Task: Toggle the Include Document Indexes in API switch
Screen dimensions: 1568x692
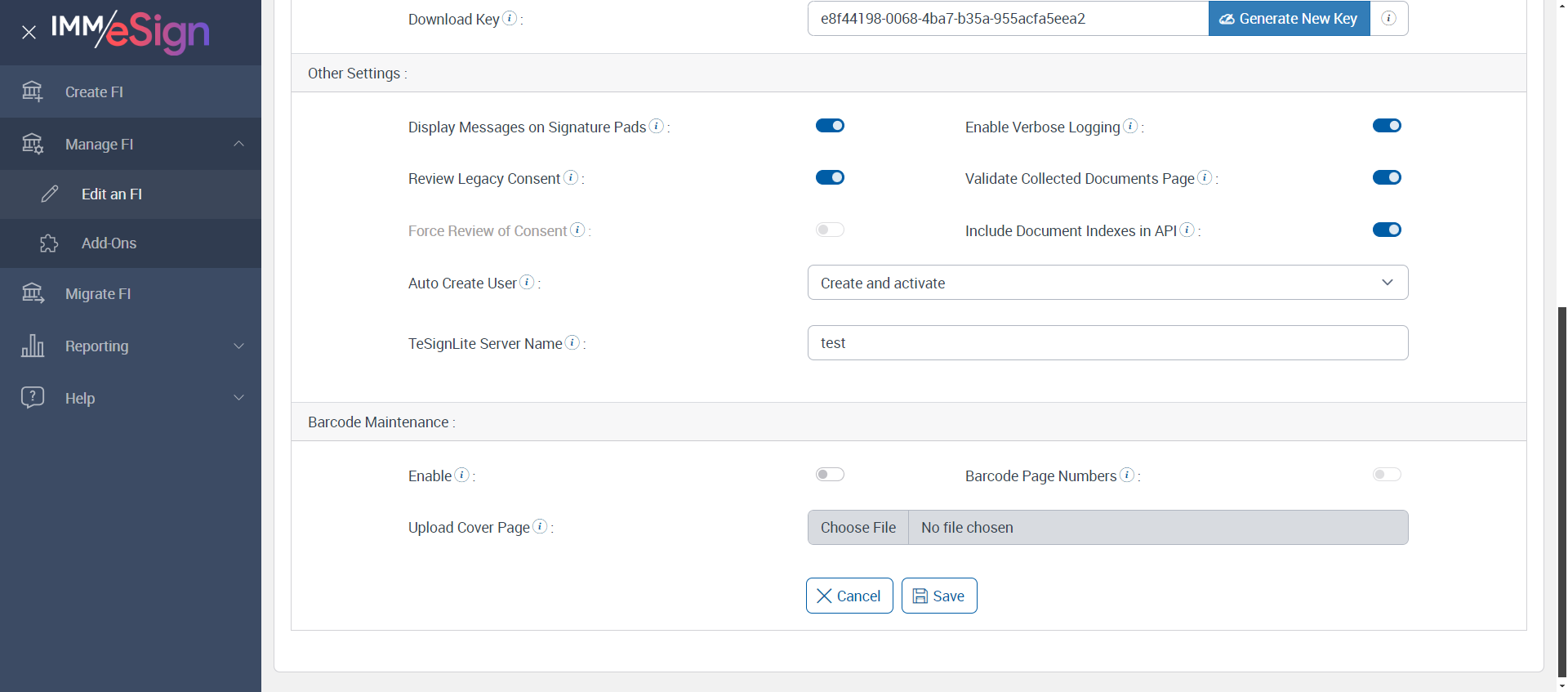Action: [x=1387, y=230]
